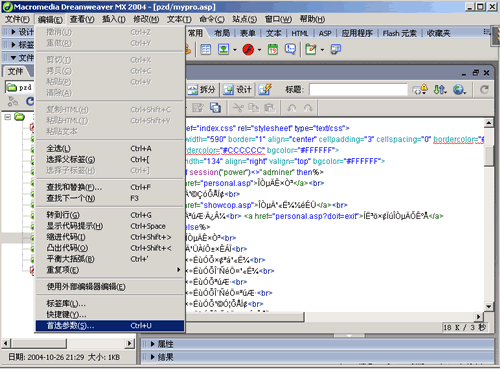Switch to the 布局 insert tab
The height and width of the screenshot is (369, 500).
click(222, 33)
